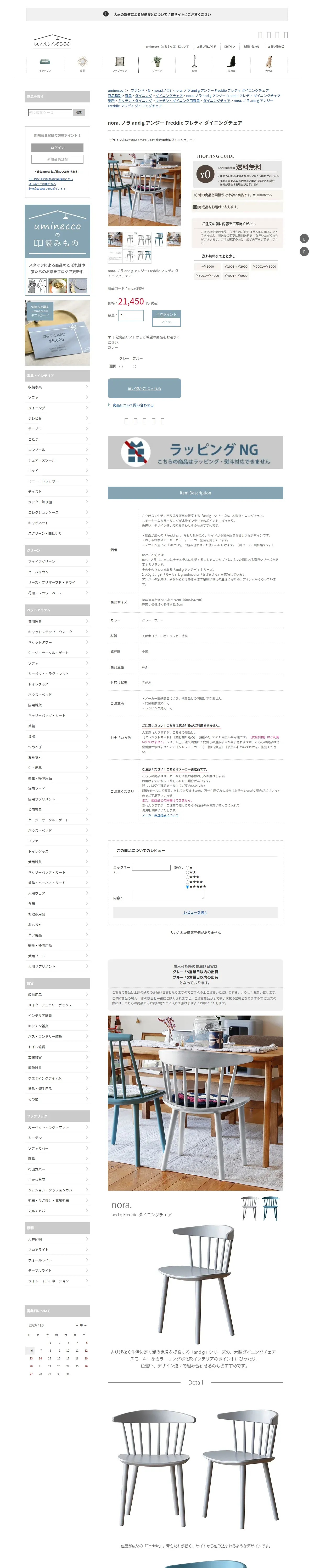The width and height of the screenshot is (314, 1568).
Task: Click the notice link in the top bar
Action: (162, 14)
